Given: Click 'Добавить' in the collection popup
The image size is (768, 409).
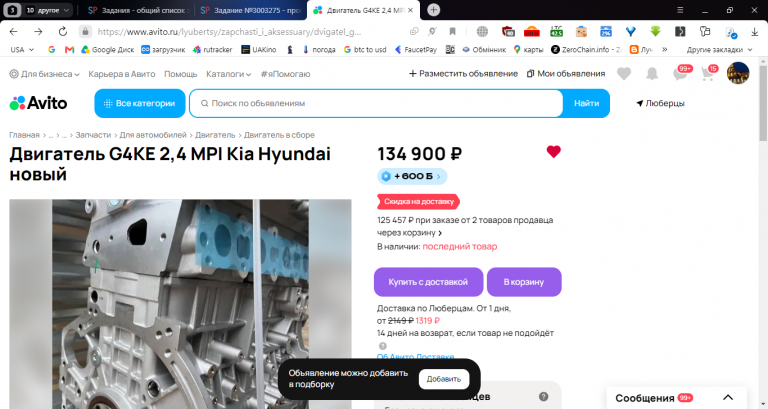Looking at the screenshot, I should coord(444,379).
